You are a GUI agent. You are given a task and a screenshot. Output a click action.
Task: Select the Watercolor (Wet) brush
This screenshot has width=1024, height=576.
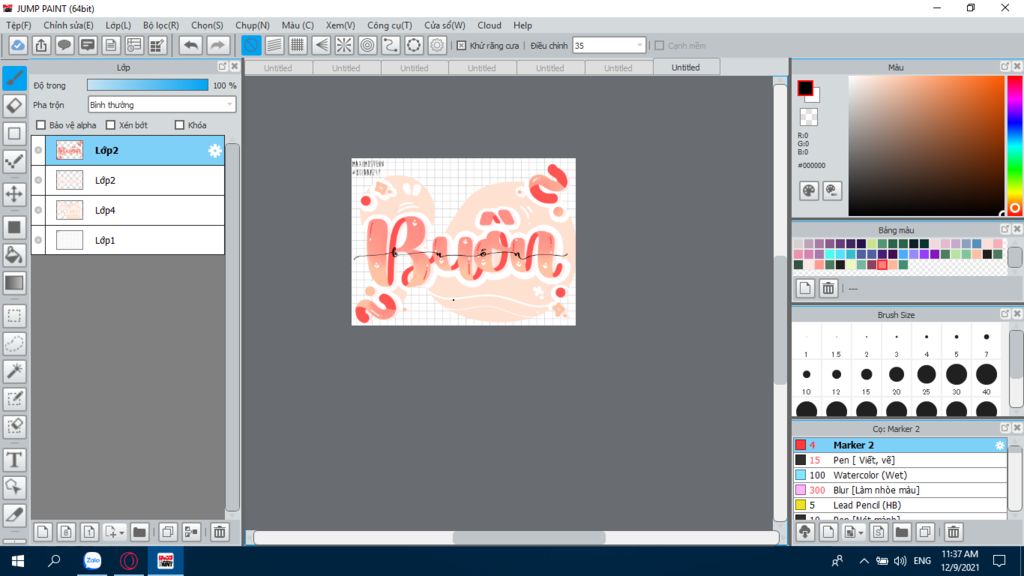pyautogui.click(x=900, y=475)
